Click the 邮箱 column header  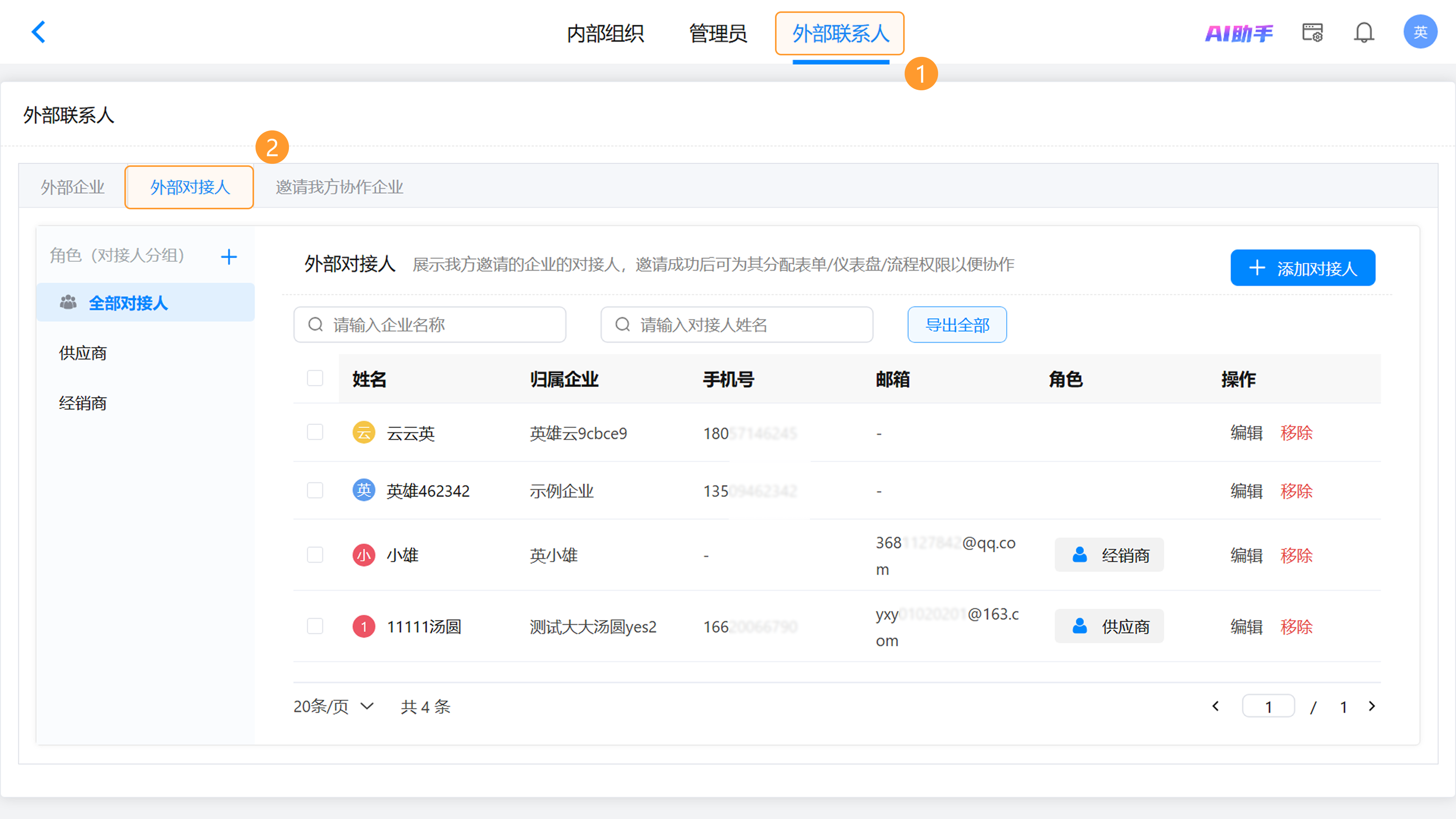[x=893, y=379]
